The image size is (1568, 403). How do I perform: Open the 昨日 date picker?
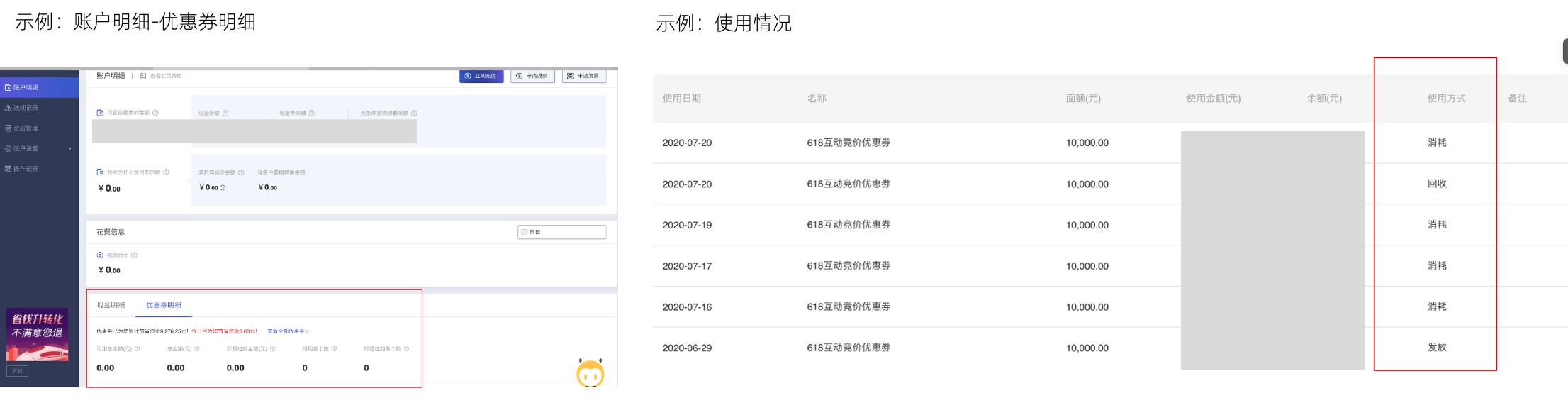[x=561, y=232]
